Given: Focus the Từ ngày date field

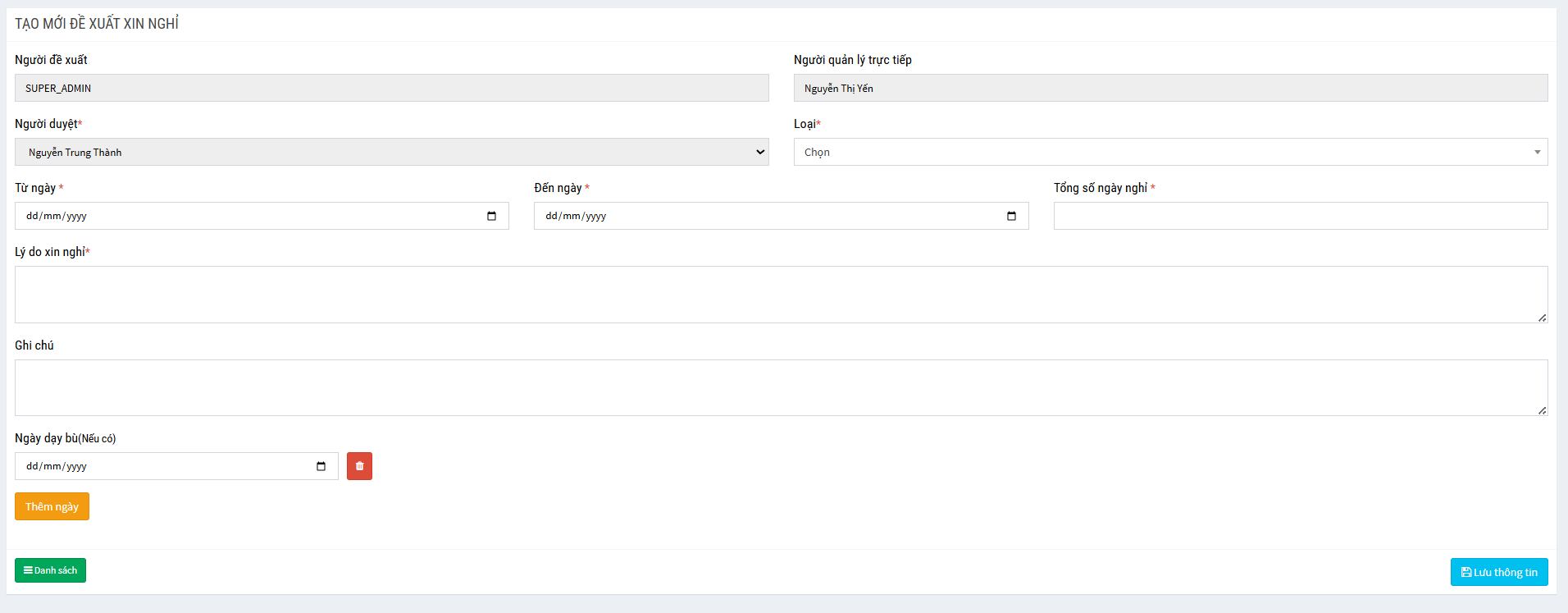Looking at the screenshot, I should [x=246, y=216].
